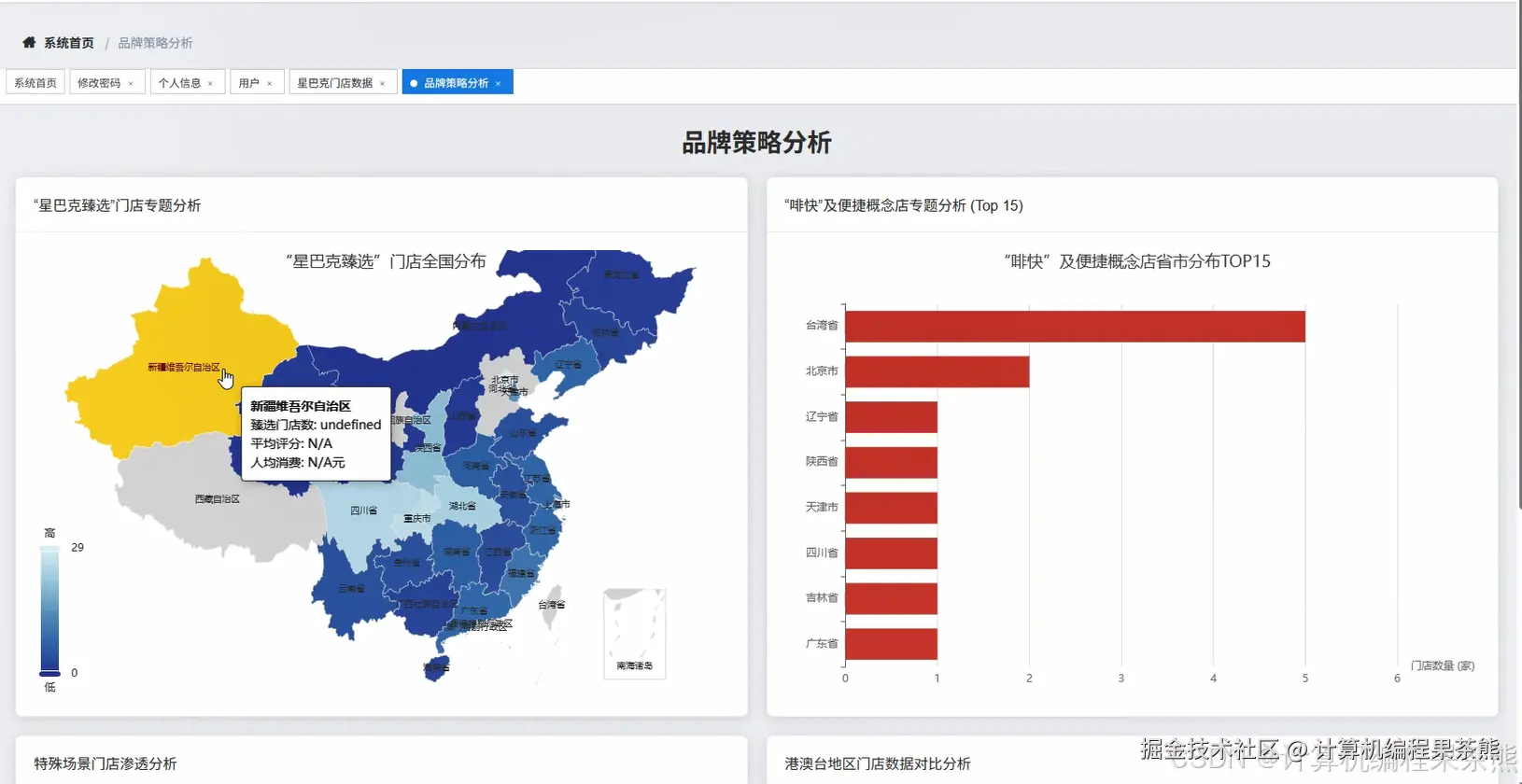The width and height of the screenshot is (1522, 784).
Task: Switch to the 用户 tab
Action: (x=248, y=83)
